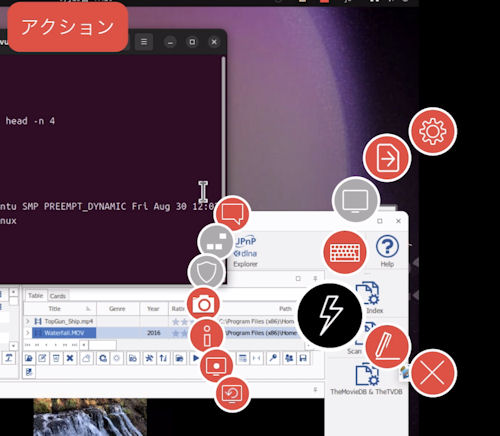The height and width of the screenshot is (436, 500).
Task: Tap the file transfer action button
Action: coord(387,158)
